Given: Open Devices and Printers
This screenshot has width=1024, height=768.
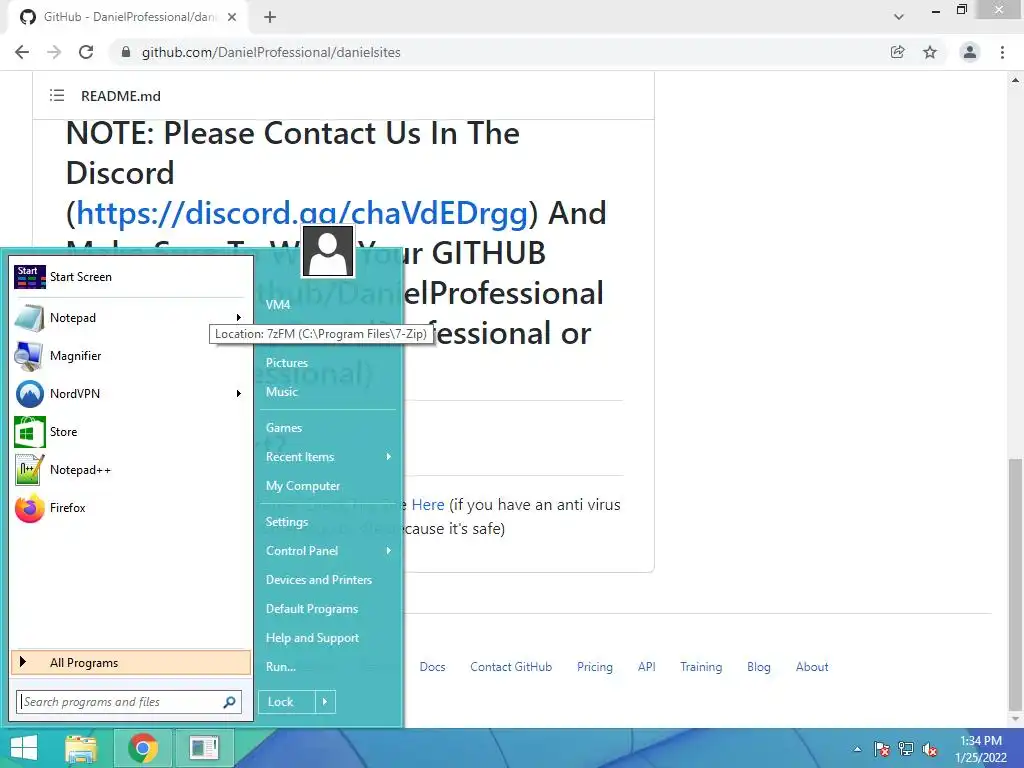Looking at the screenshot, I should (319, 580).
